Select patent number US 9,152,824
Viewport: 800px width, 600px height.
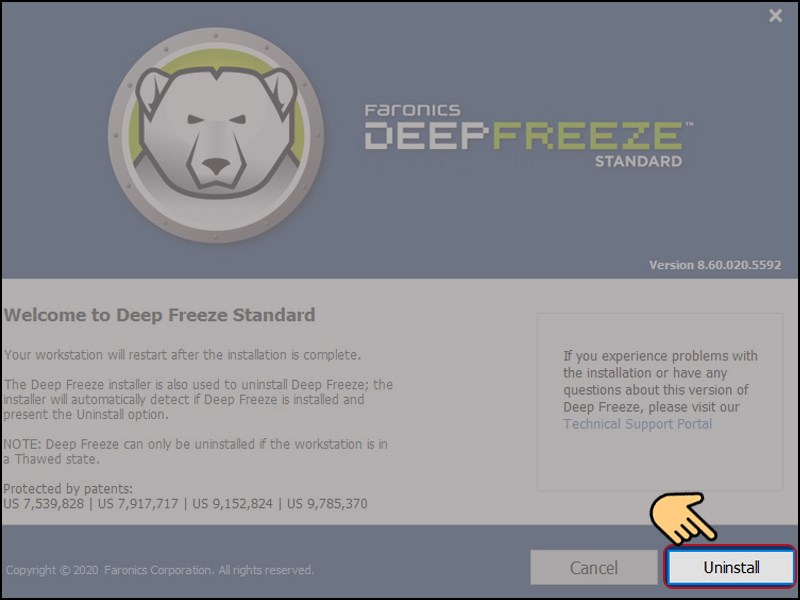pyautogui.click(x=232, y=504)
